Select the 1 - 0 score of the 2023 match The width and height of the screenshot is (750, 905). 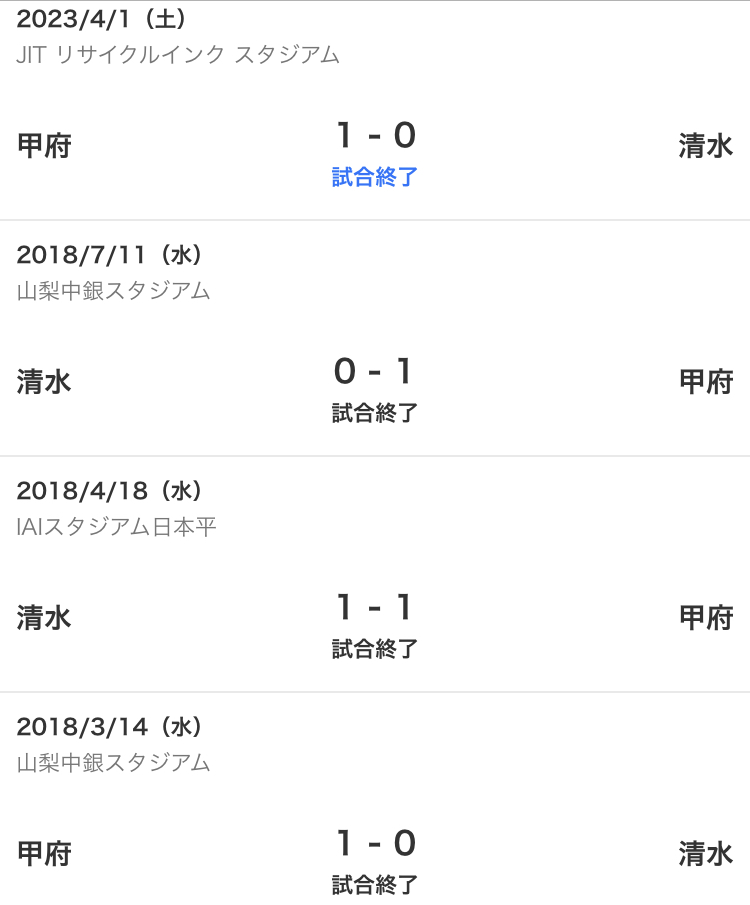[x=376, y=136]
